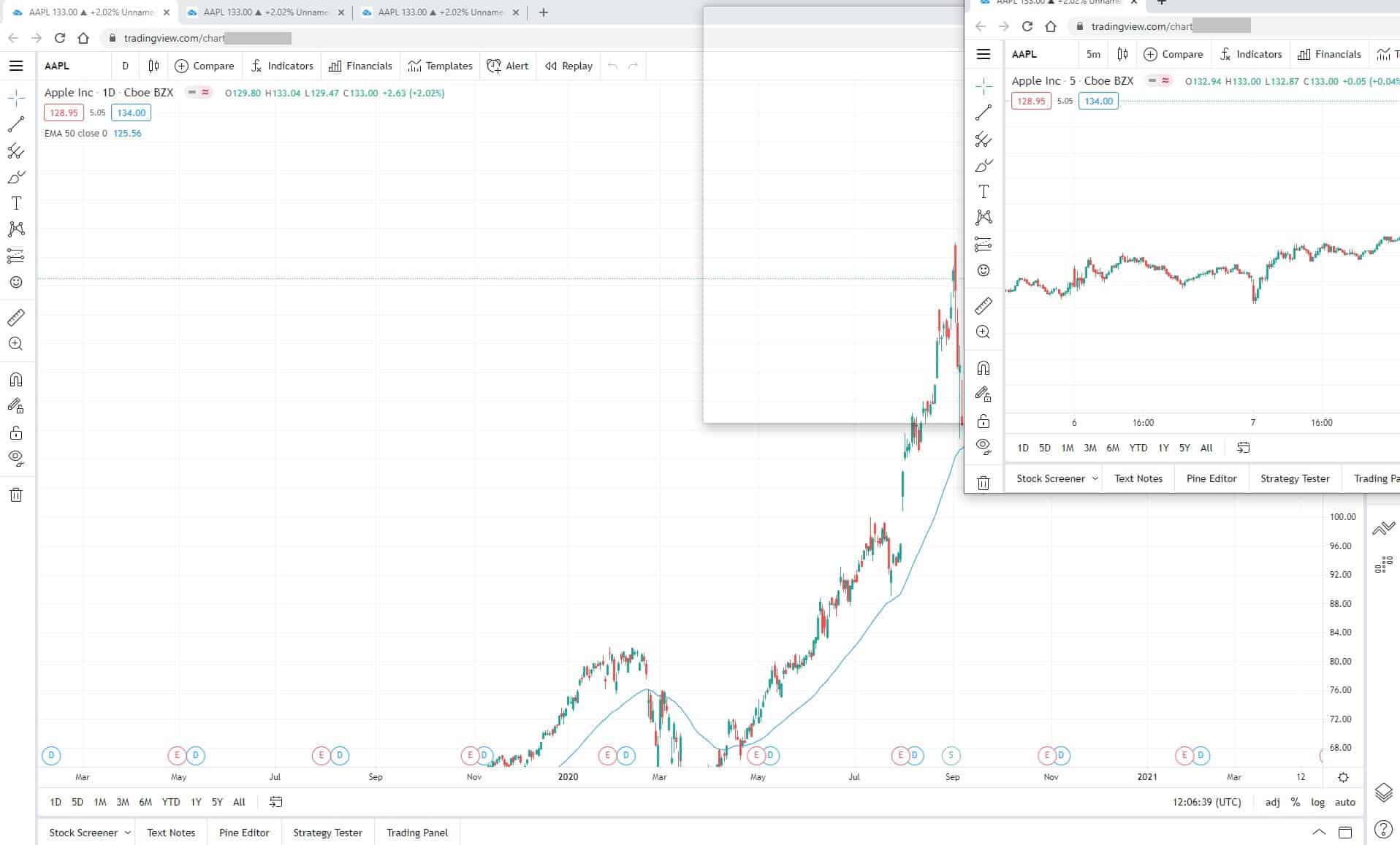Select the XABCD Pattern tool

point(15,229)
